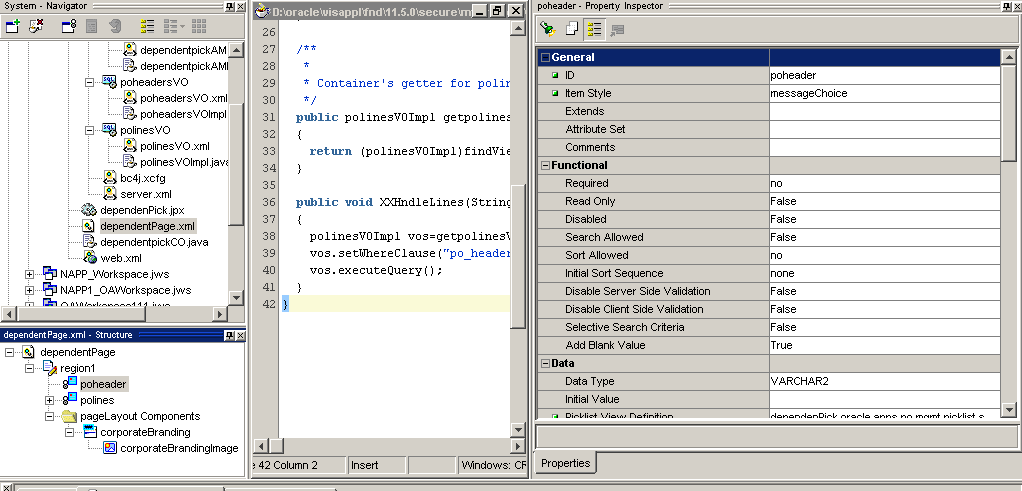Viewport: 1022px width, 491px height.
Task: Click the code editor scroll up arrow
Action: coord(518,27)
